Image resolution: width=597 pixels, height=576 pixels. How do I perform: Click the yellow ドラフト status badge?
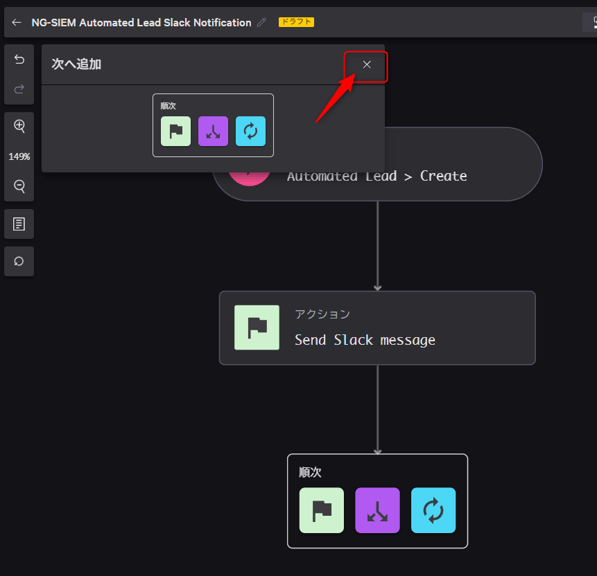296,22
